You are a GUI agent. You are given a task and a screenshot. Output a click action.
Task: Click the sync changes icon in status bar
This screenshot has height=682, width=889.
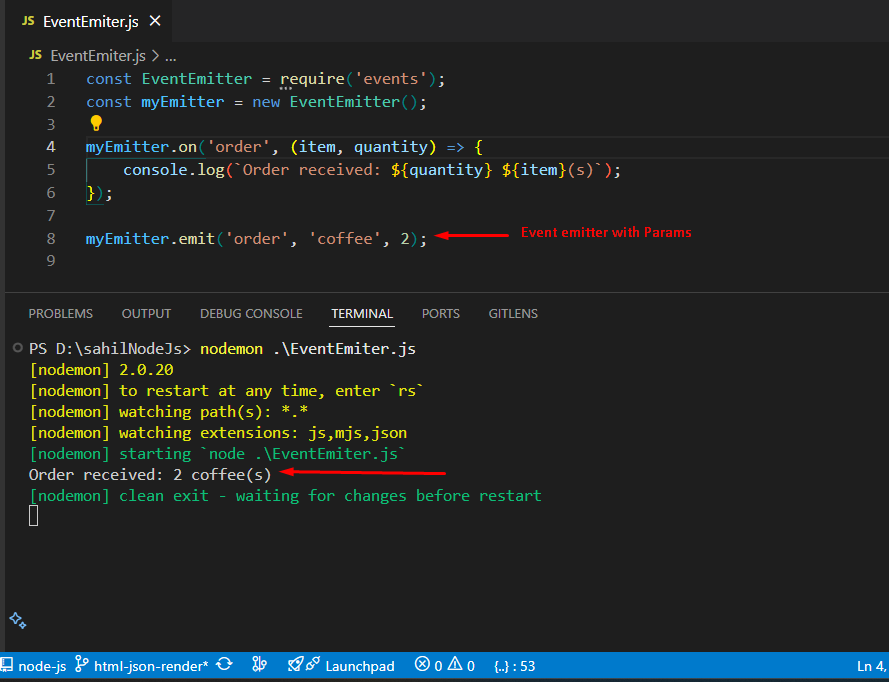pyautogui.click(x=225, y=665)
